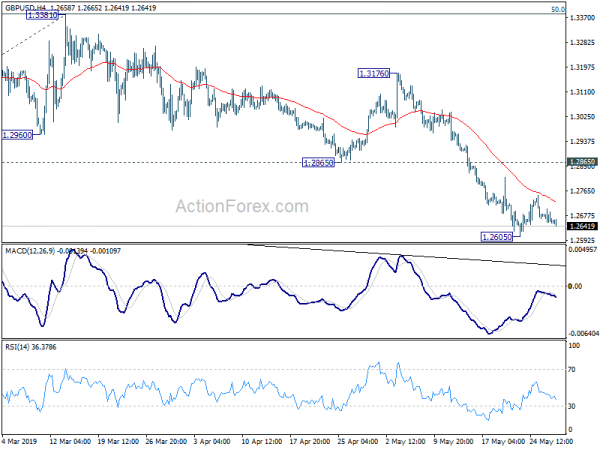The height and width of the screenshot is (450, 600).
Task: Click the 1.31760 price label
Action: coord(374,73)
